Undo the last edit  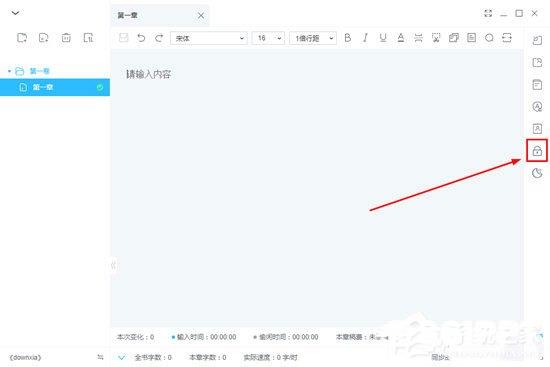click(x=141, y=38)
